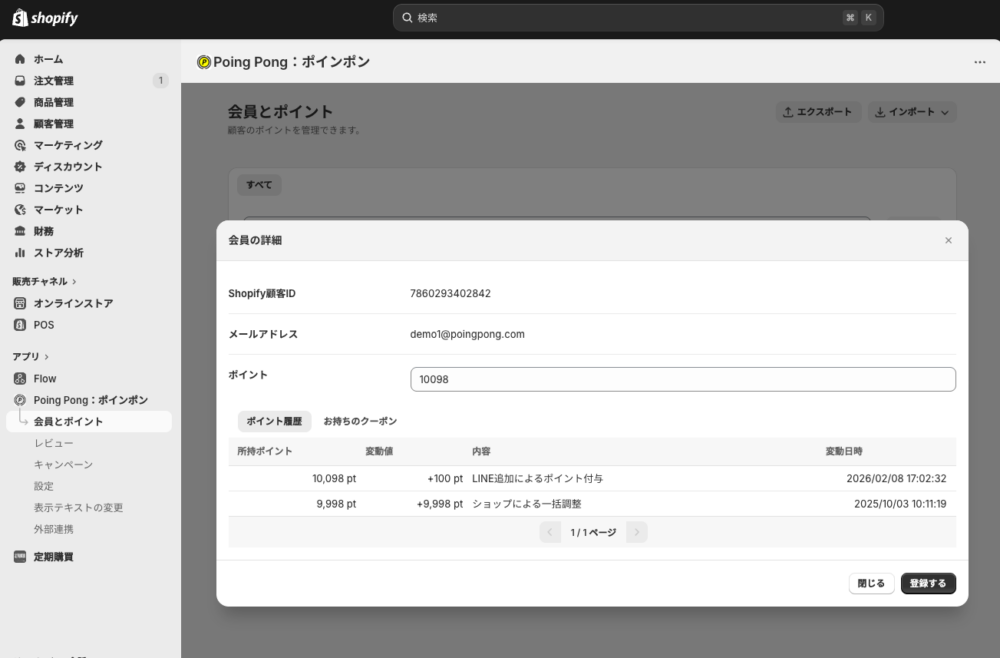
Task: Click the Shopify logo in top bar
Action: pyautogui.click(x=45, y=18)
